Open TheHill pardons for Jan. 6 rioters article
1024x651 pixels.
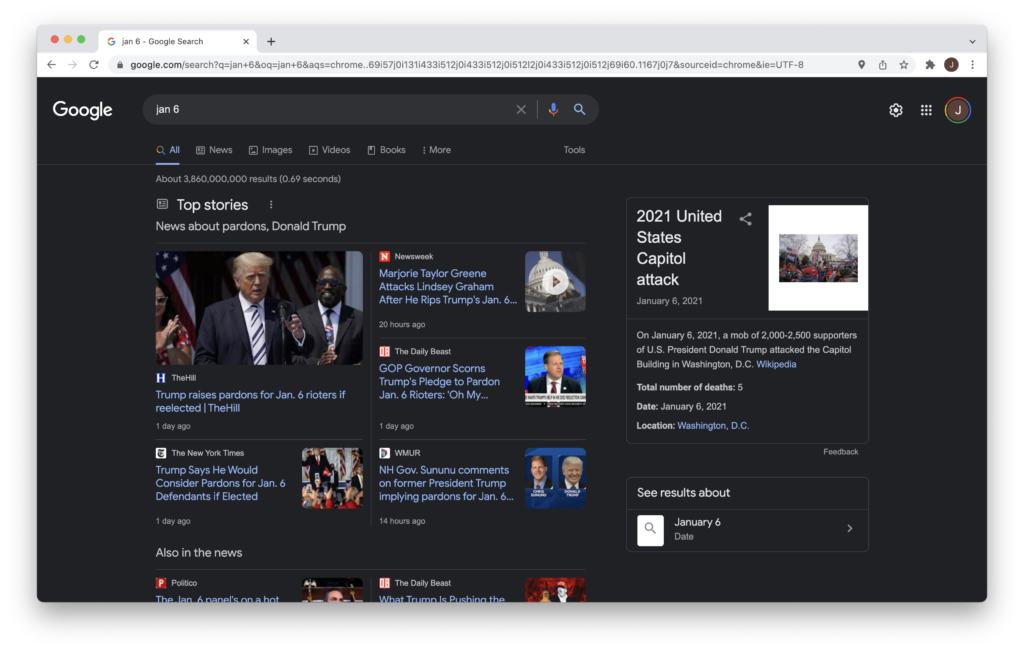tap(251, 402)
